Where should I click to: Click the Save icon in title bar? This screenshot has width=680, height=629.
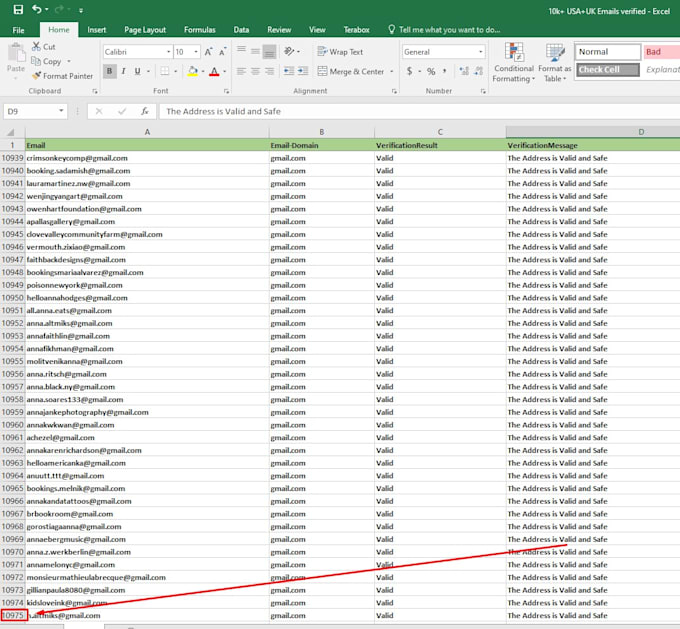point(18,10)
